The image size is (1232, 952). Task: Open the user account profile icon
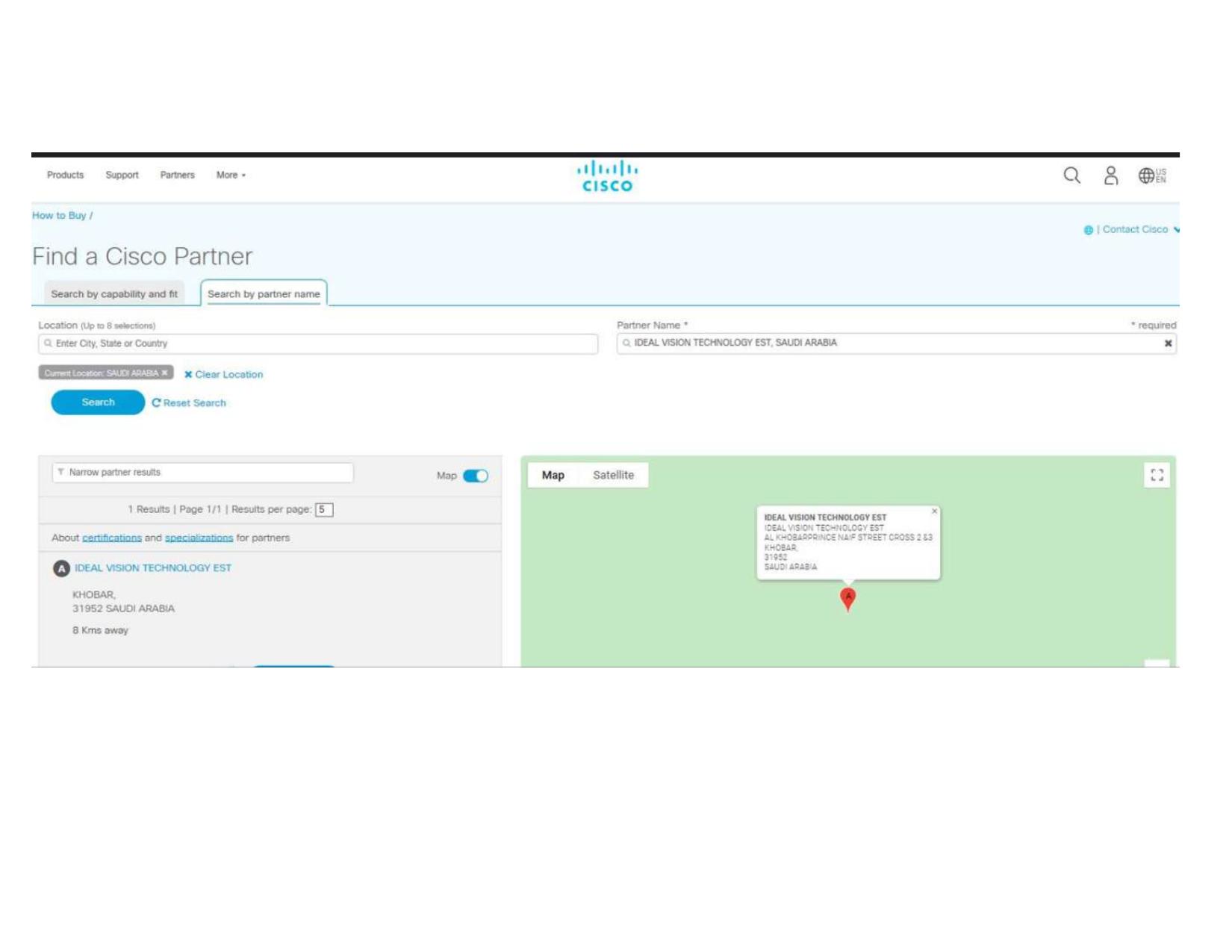click(x=1111, y=175)
